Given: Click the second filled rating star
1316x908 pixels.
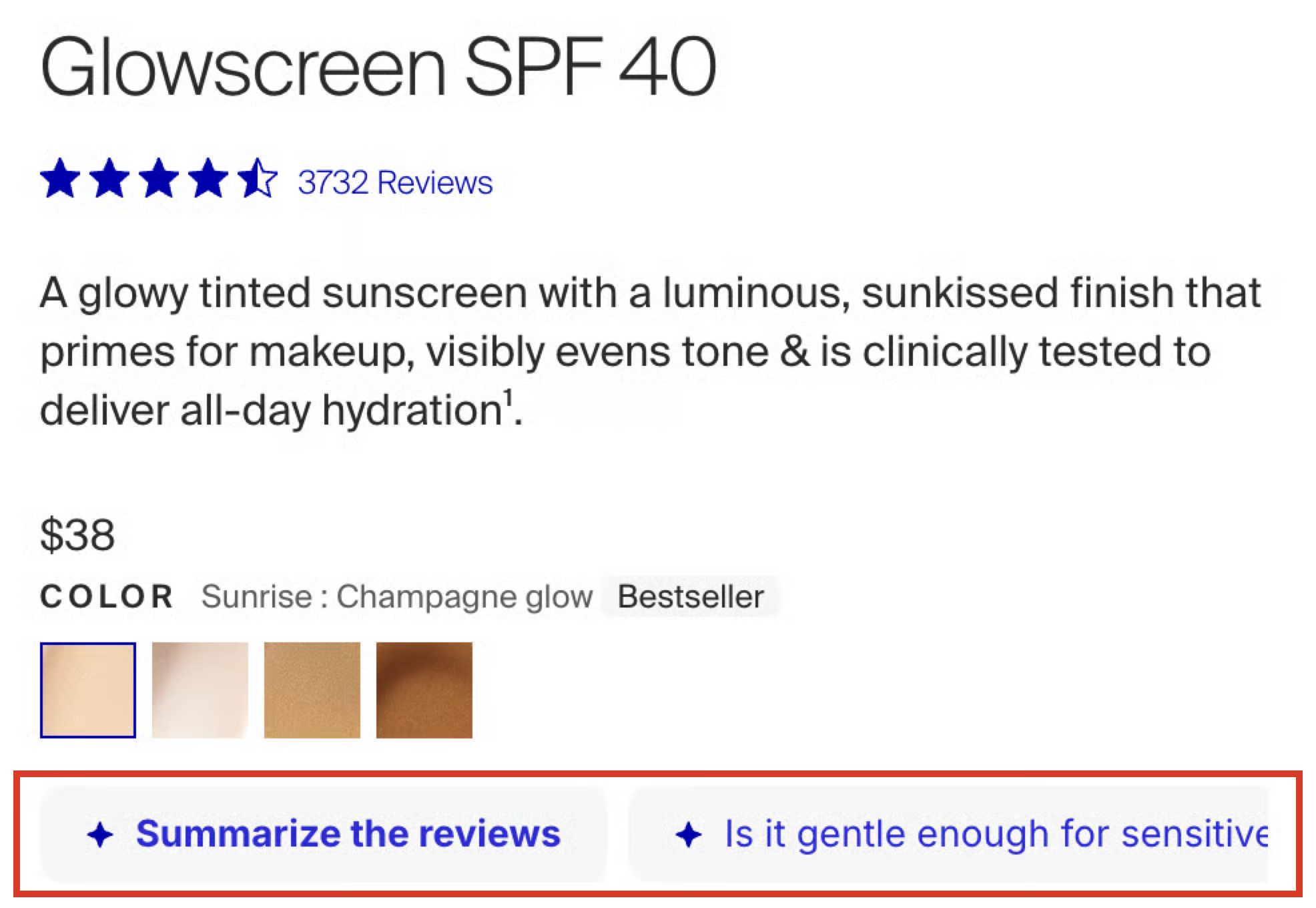Looking at the screenshot, I should [x=110, y=178].
